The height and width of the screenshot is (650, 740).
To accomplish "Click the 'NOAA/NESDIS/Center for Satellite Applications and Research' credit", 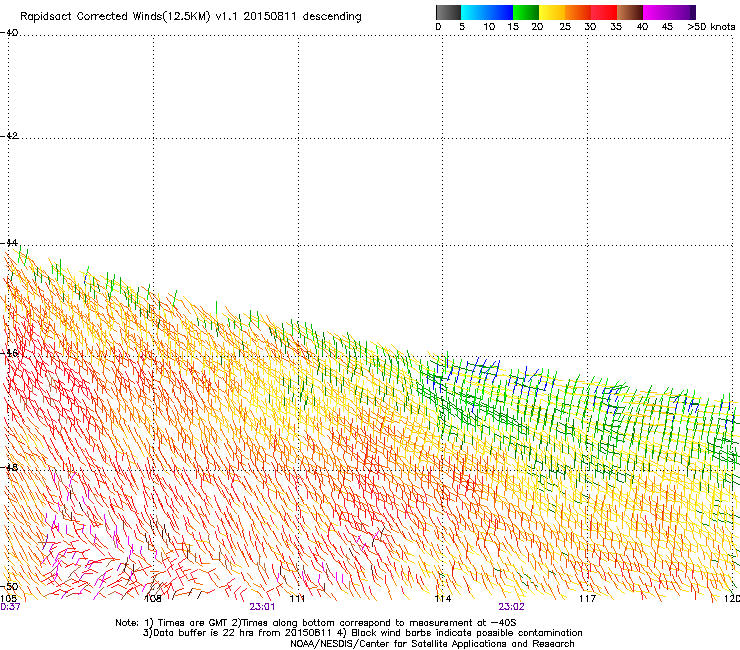I will point(432,644).
